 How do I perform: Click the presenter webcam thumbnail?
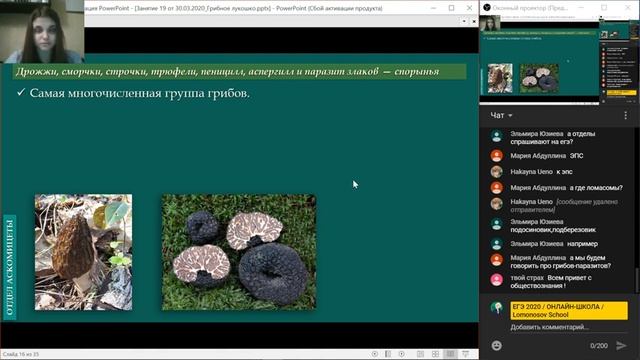[x=42, y=31]
